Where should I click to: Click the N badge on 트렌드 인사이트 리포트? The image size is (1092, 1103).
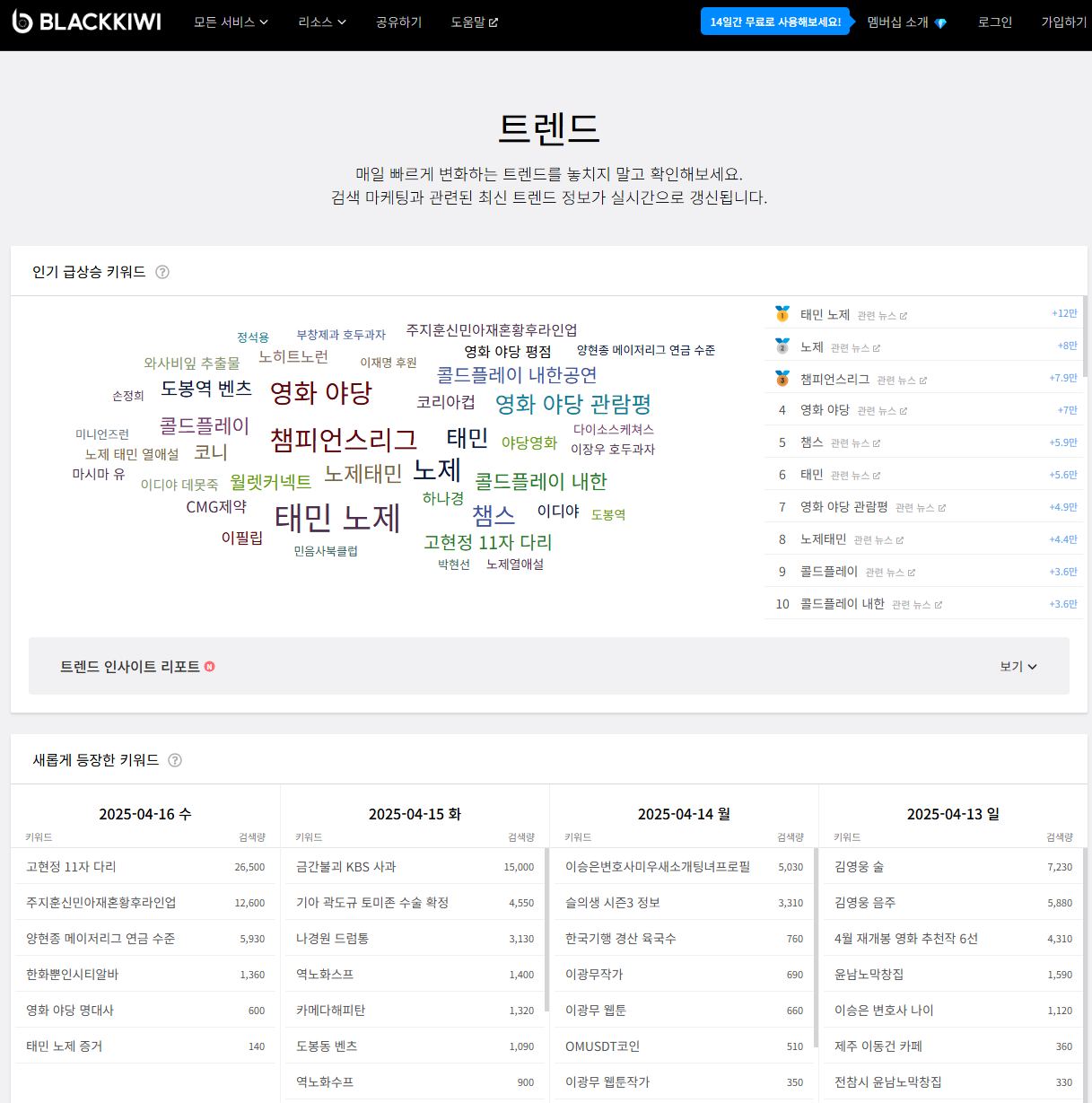(210, 666)
